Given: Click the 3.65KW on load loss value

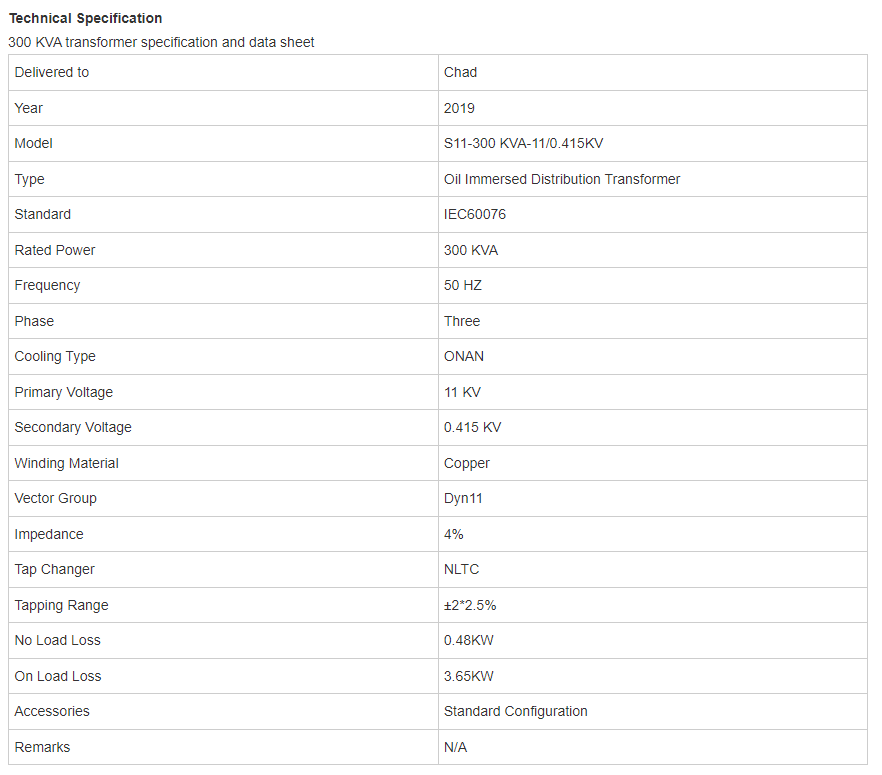Looking at the screenshot, I should (469, 676).
